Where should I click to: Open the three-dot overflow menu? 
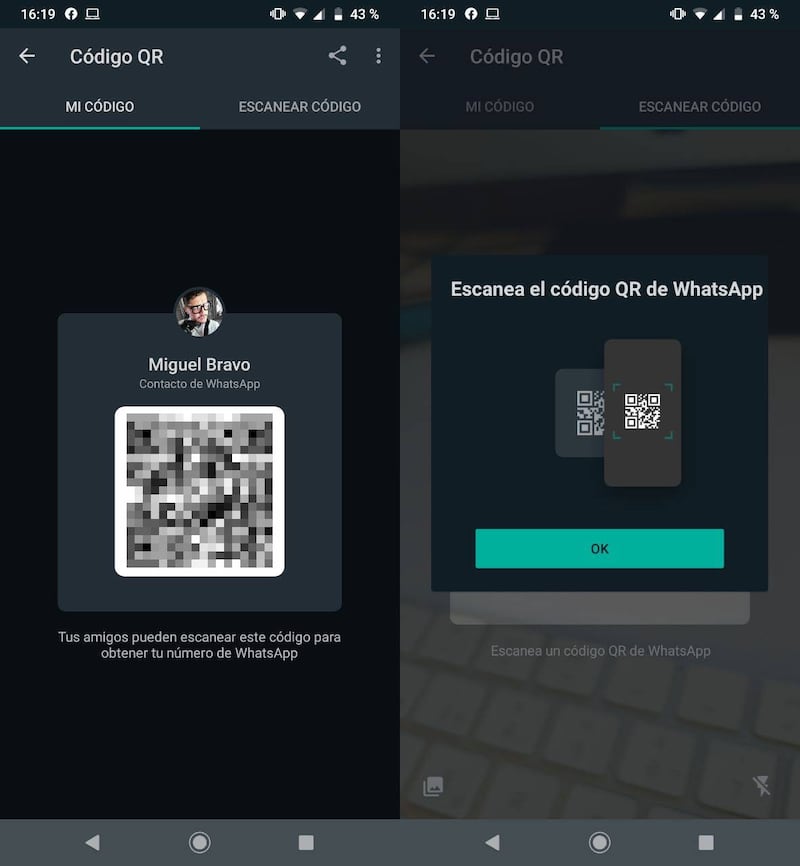click(x=378, y=56)
